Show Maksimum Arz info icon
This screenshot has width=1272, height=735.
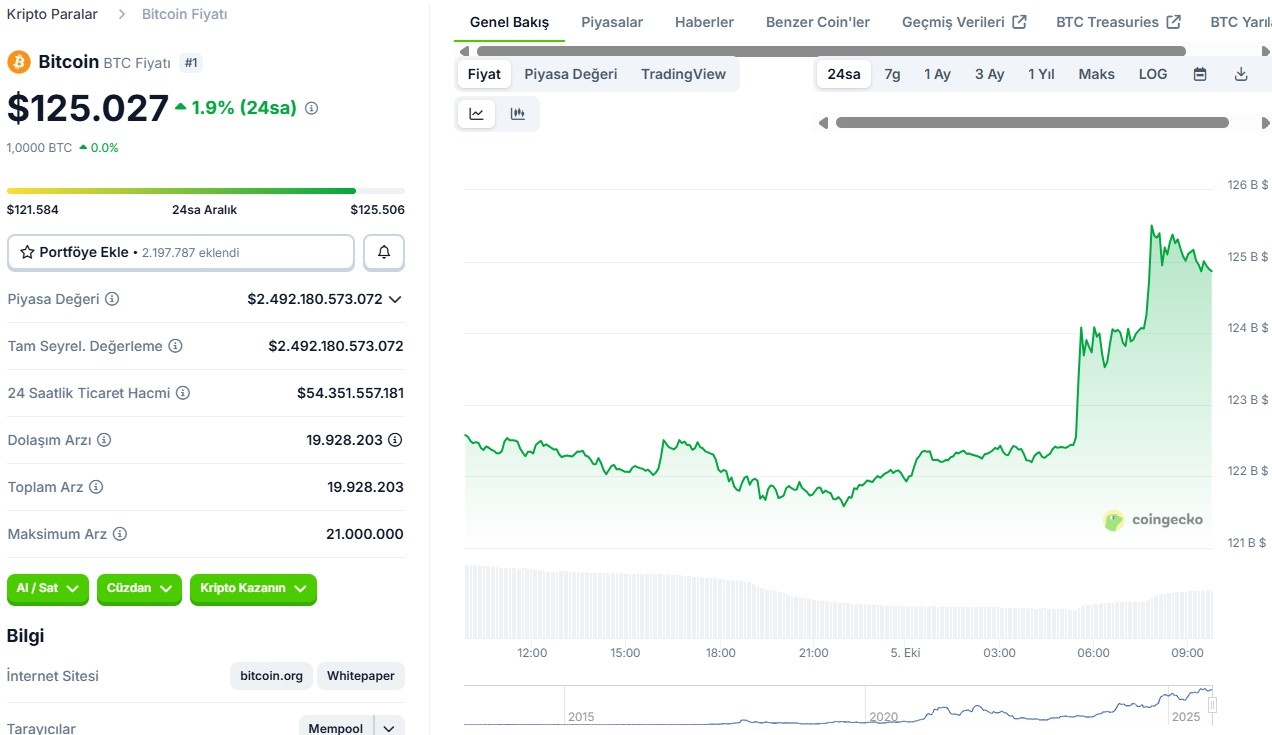click(x=120, y=534)
